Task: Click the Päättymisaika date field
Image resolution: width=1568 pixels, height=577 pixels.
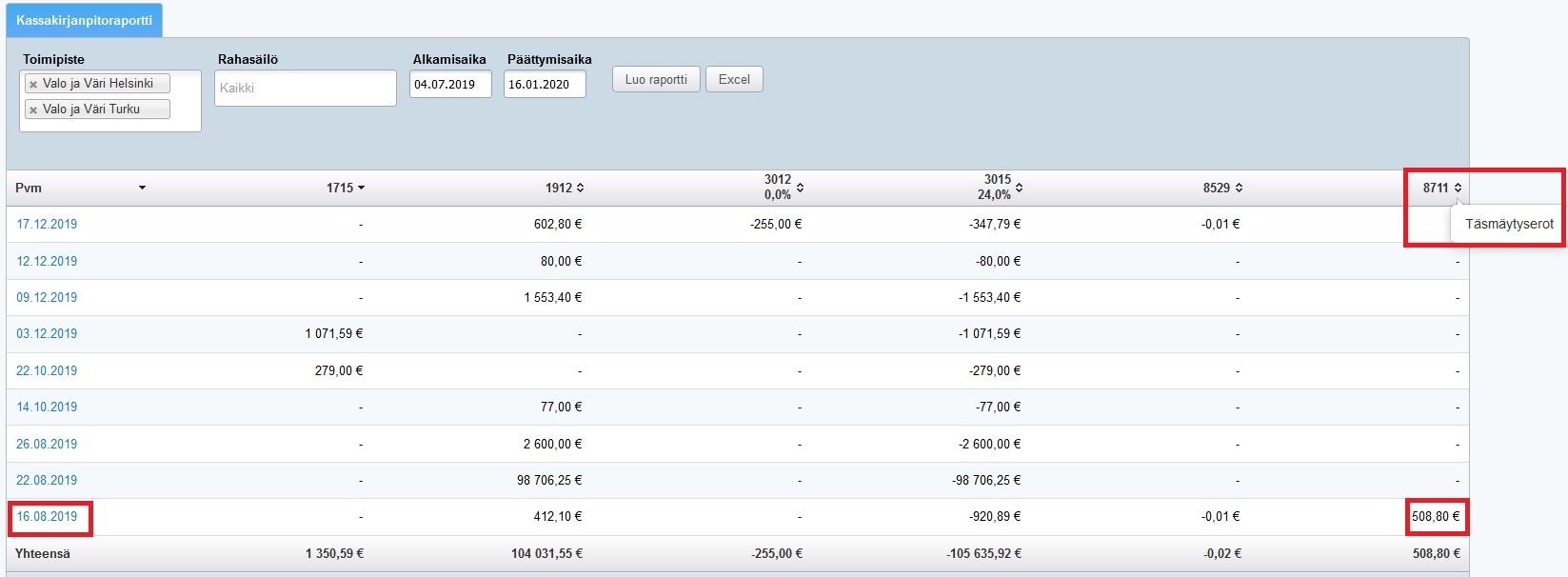Action: [544, 85]
